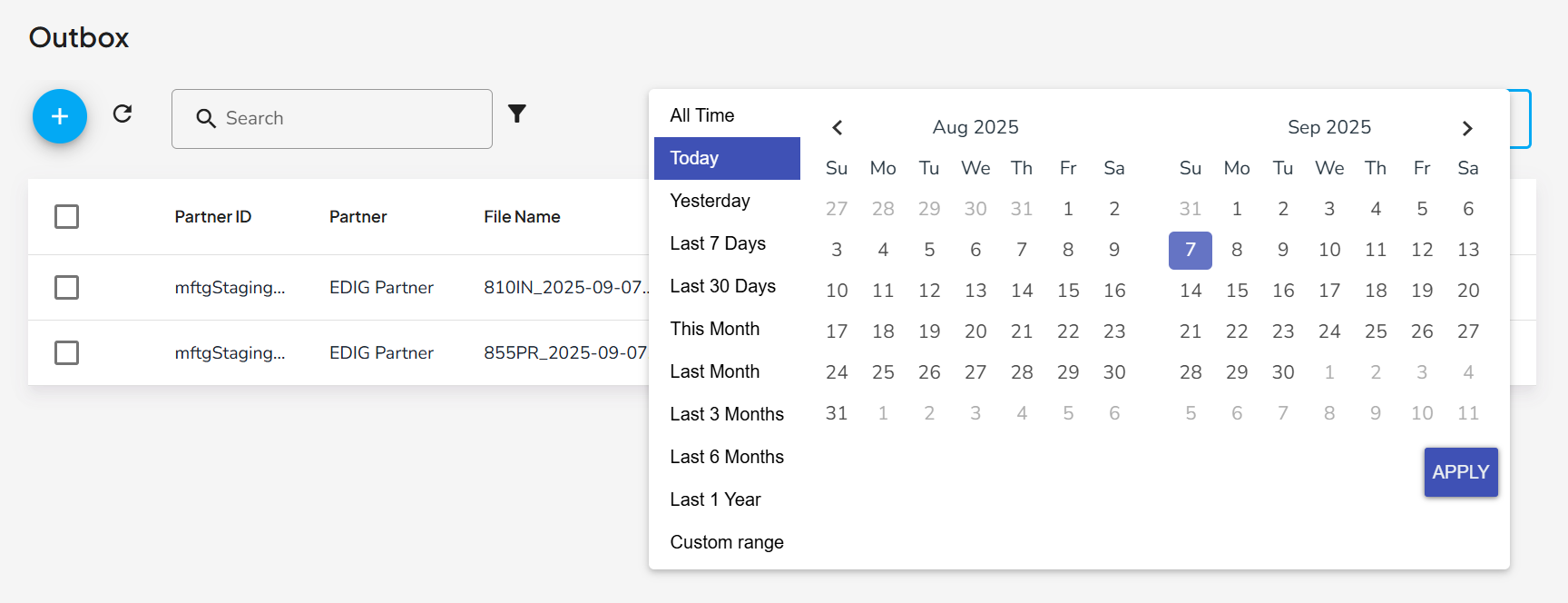
Task: Sort by Partner ID column header
Action: (x=212, y=217)
